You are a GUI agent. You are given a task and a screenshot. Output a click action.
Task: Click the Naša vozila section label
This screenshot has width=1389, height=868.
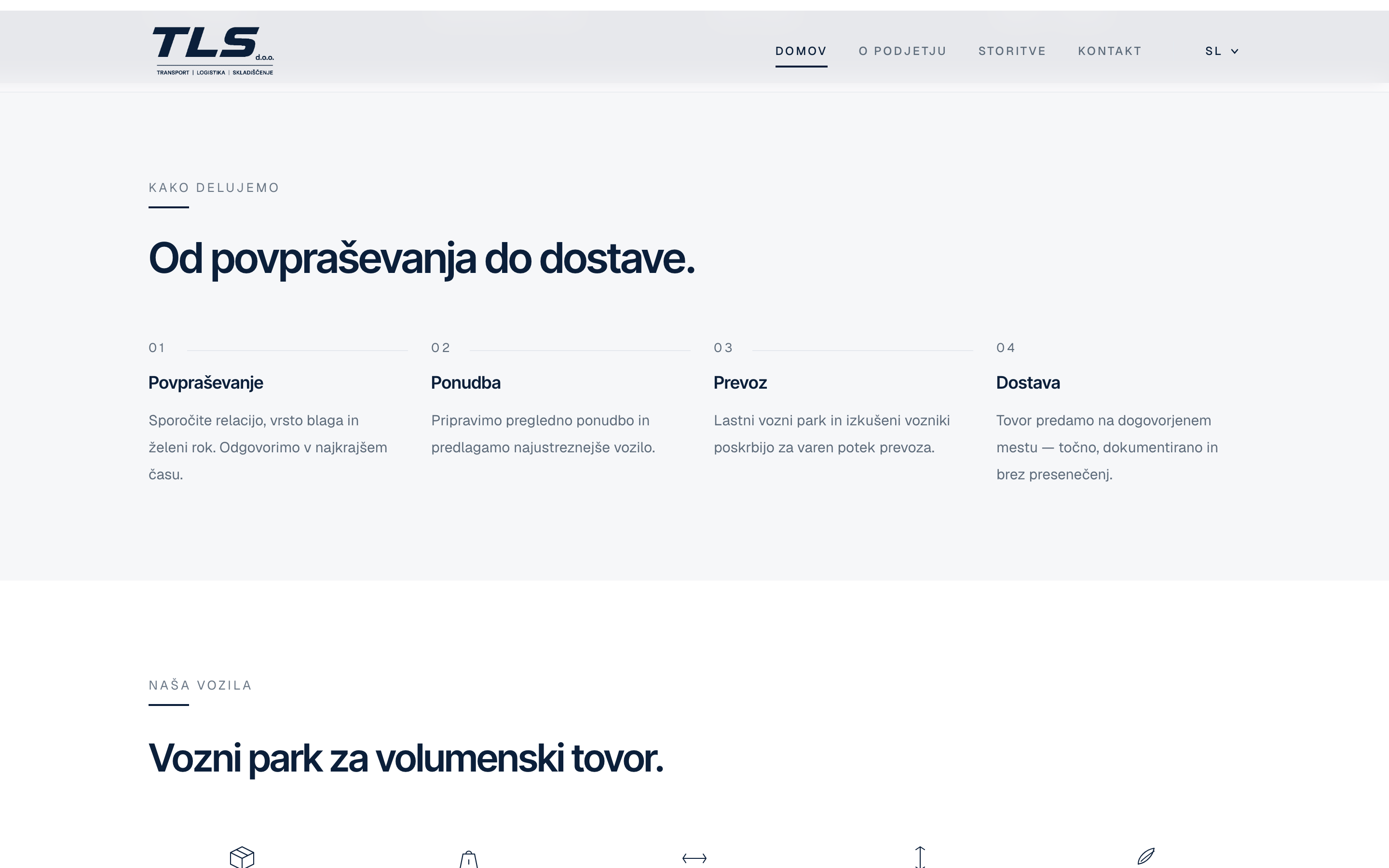pos(200,685)
